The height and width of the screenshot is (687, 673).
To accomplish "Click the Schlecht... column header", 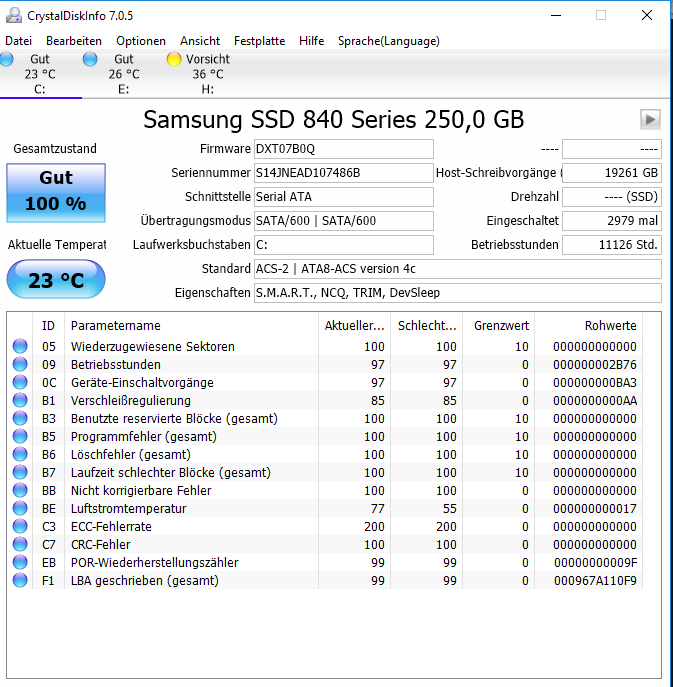I will tap(427, 326).
